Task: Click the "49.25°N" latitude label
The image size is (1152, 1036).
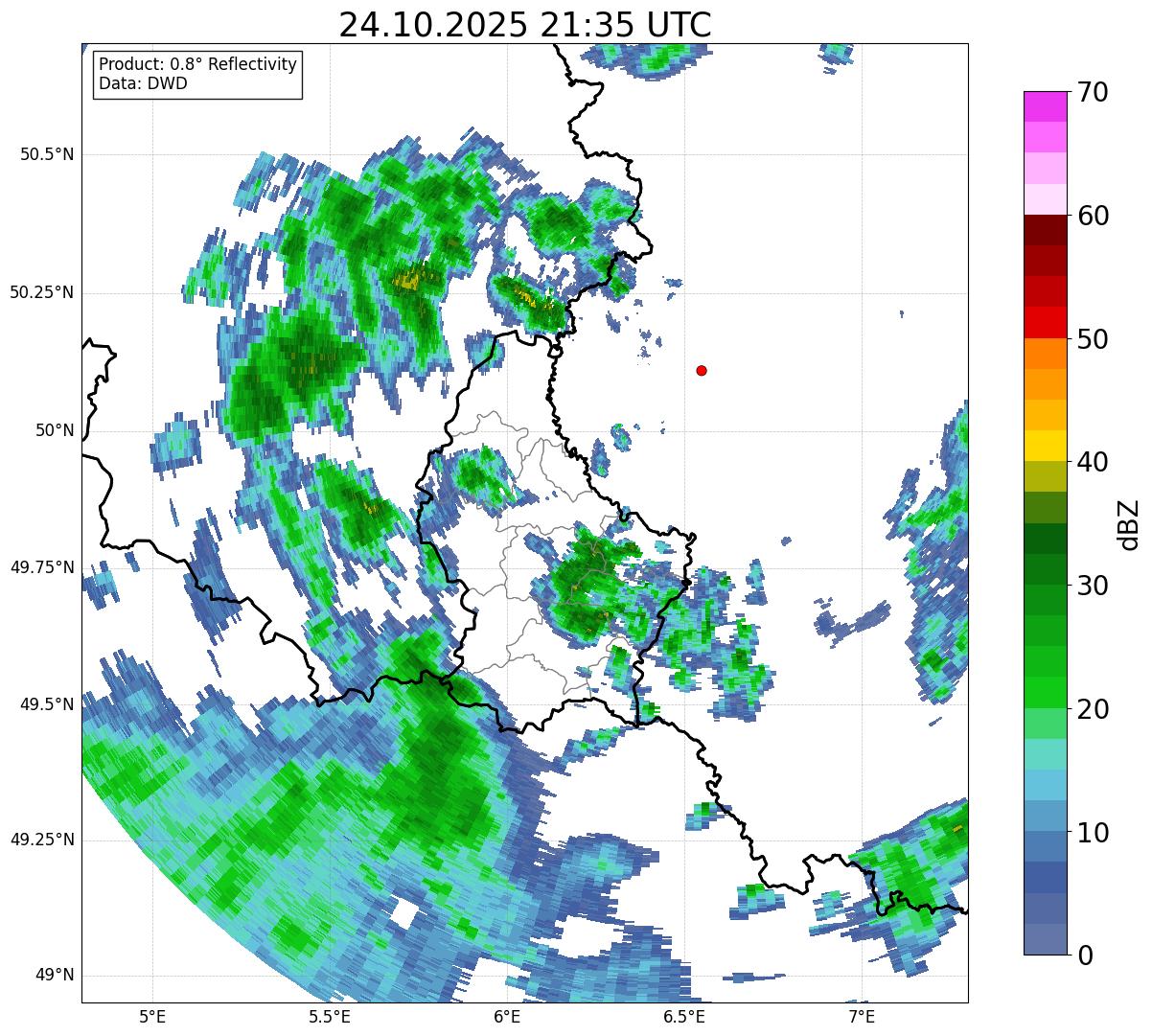Action: point(42,840)
